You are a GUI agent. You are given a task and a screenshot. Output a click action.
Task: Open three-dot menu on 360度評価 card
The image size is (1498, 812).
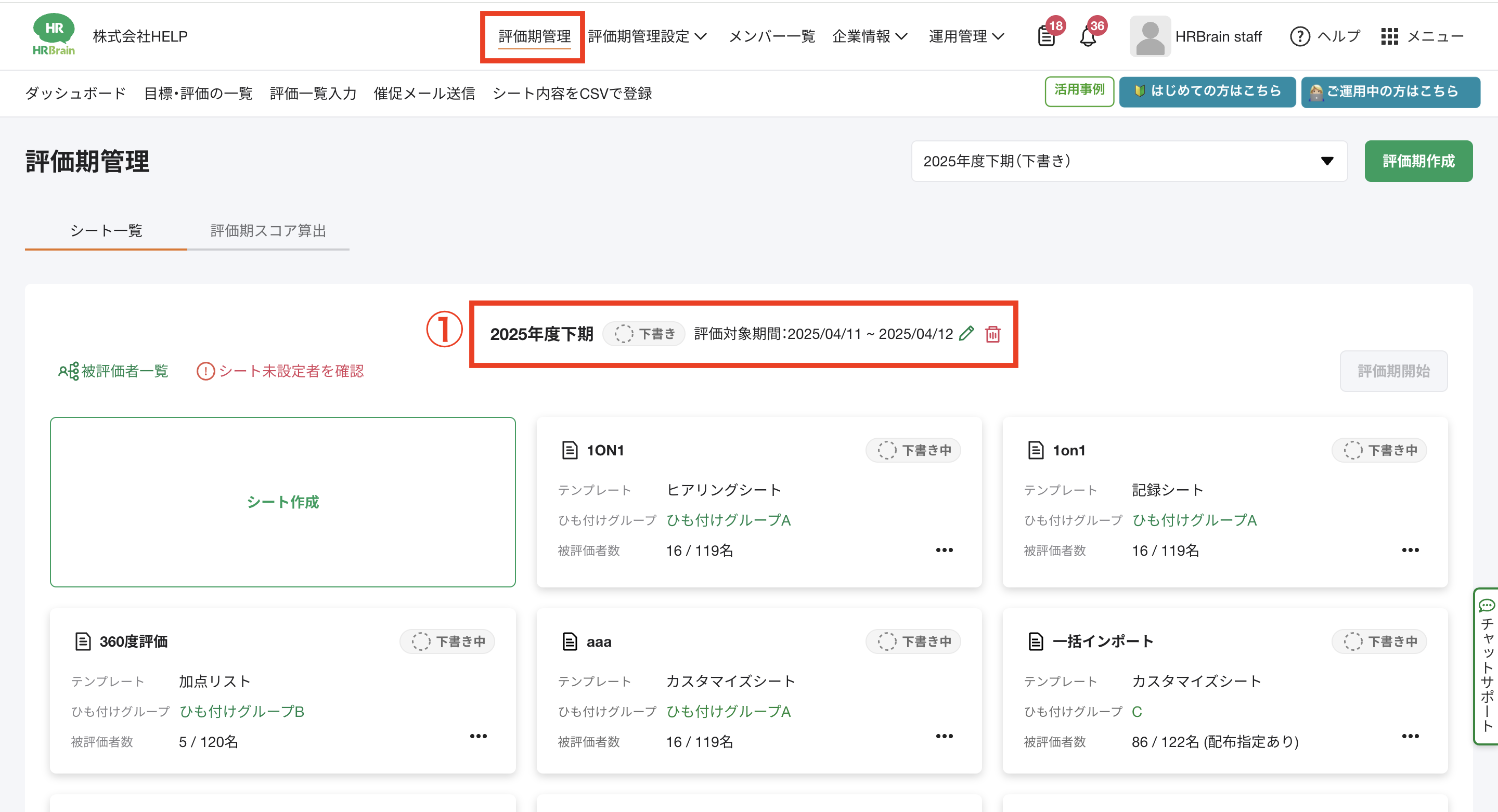click(478, 737)
